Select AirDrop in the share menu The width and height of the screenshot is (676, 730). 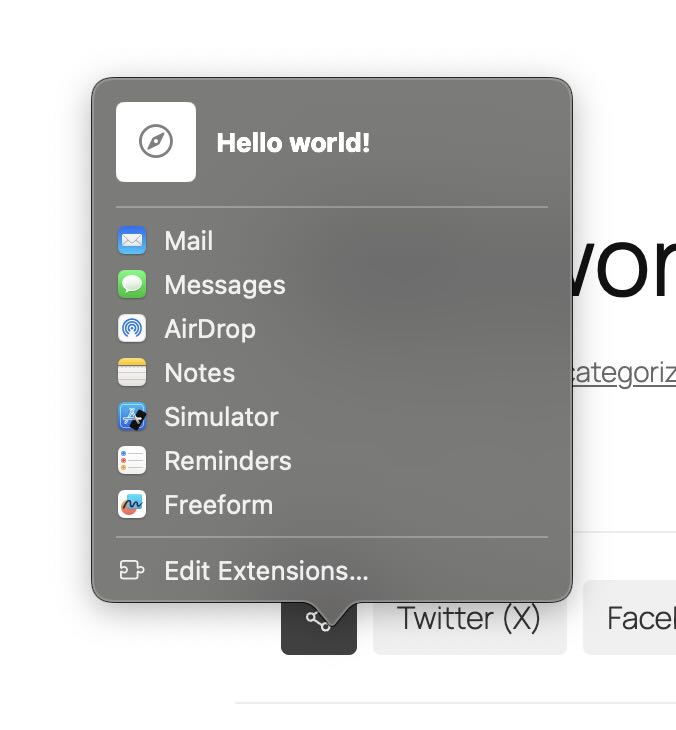pyautogui.click(x=332, y=328)
